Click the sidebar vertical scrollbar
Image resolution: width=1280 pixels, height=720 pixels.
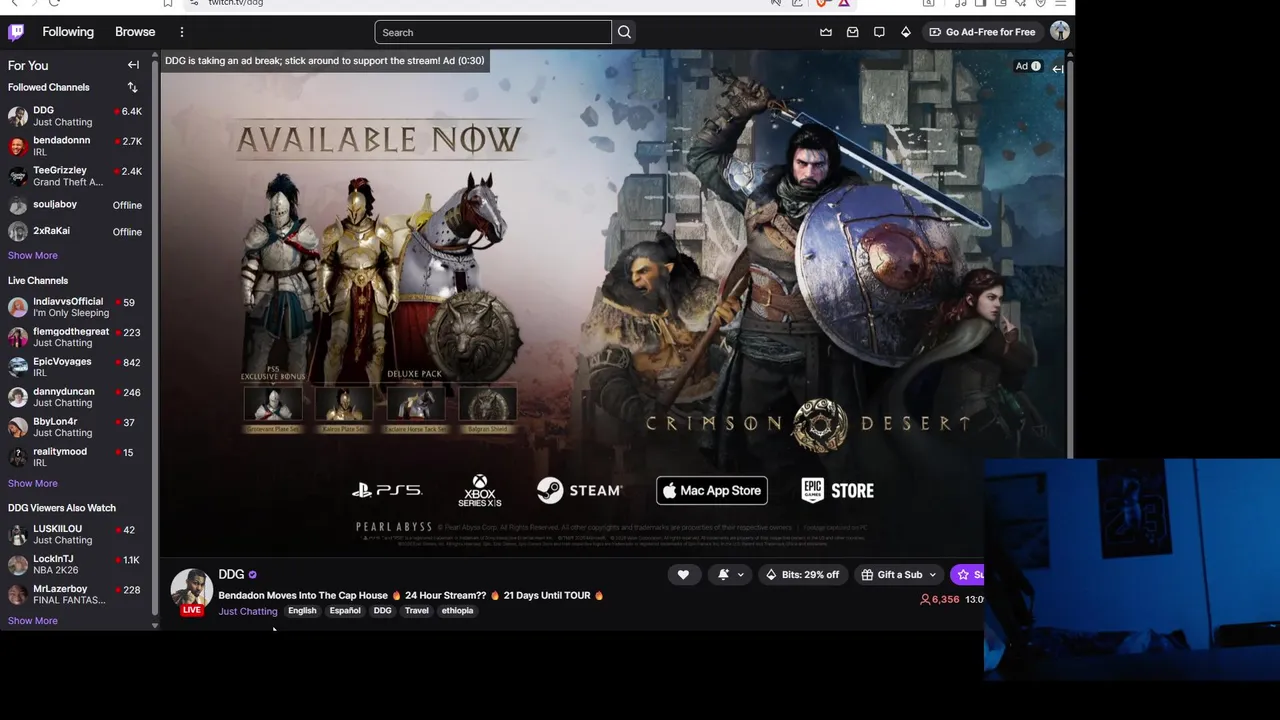(x=154, y=340)
